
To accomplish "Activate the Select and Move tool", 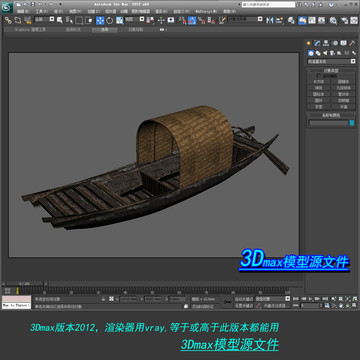I will (x=100, y=20).
